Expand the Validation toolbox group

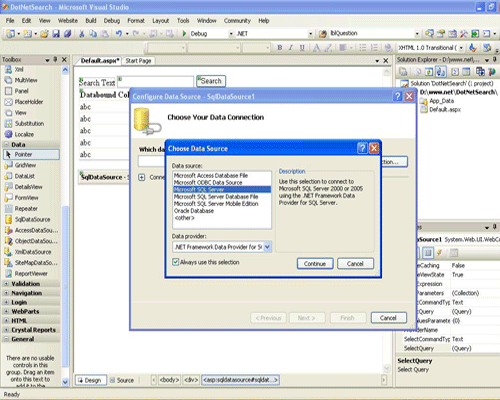click(x=6, y=284)
